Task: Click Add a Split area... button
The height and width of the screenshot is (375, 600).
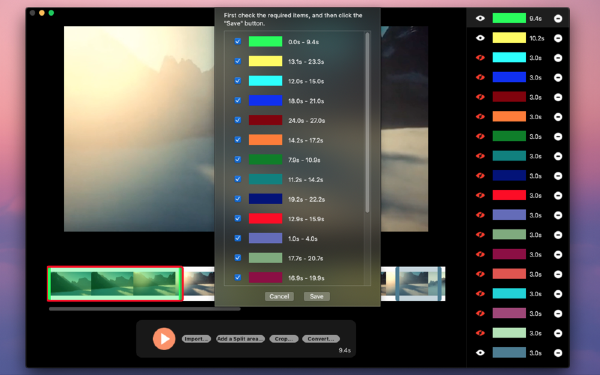Action: coord(240,339)
